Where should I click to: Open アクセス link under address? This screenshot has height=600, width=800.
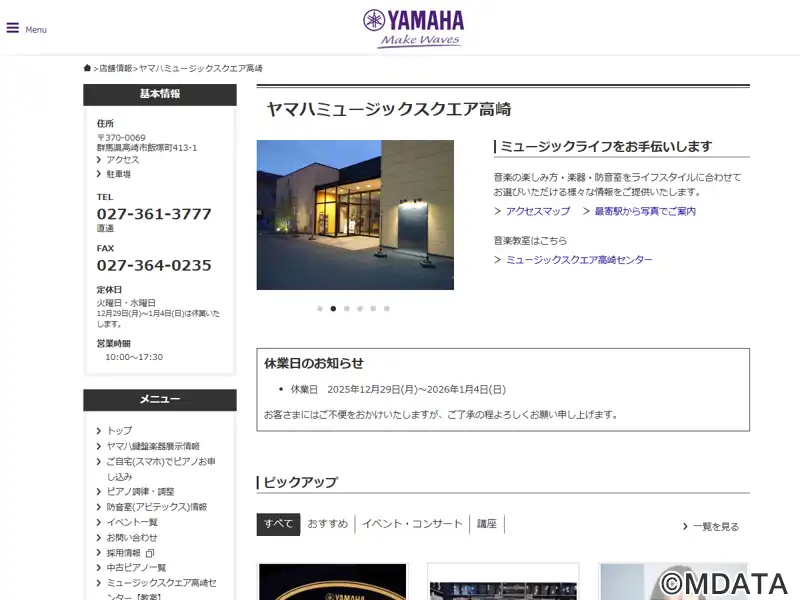(x=122, y=160)
